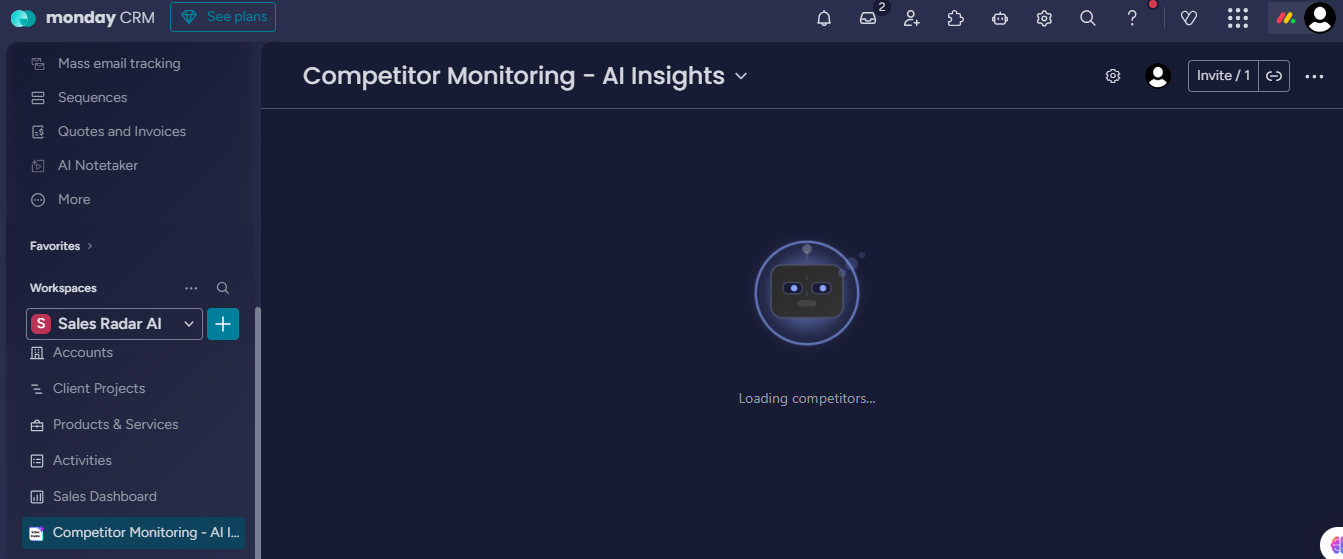Select Competitor Monitoring - AI Insights sidebar item
Image resolution: width=1343 pixels, height=559 pixels.
[134, 532]
